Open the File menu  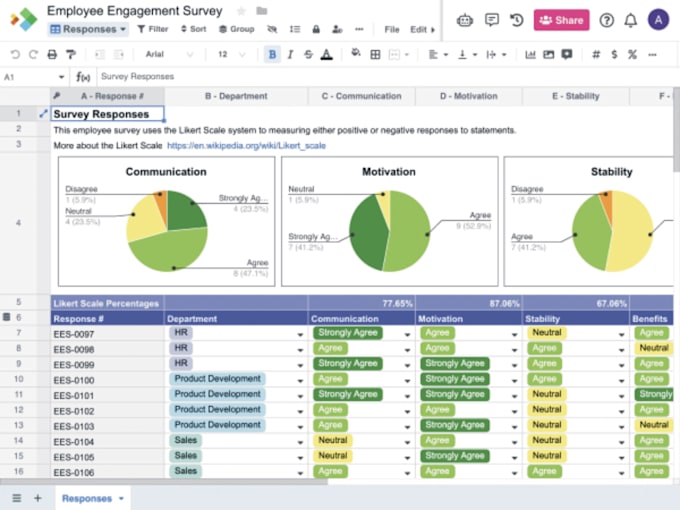click(x=392, y=29)
